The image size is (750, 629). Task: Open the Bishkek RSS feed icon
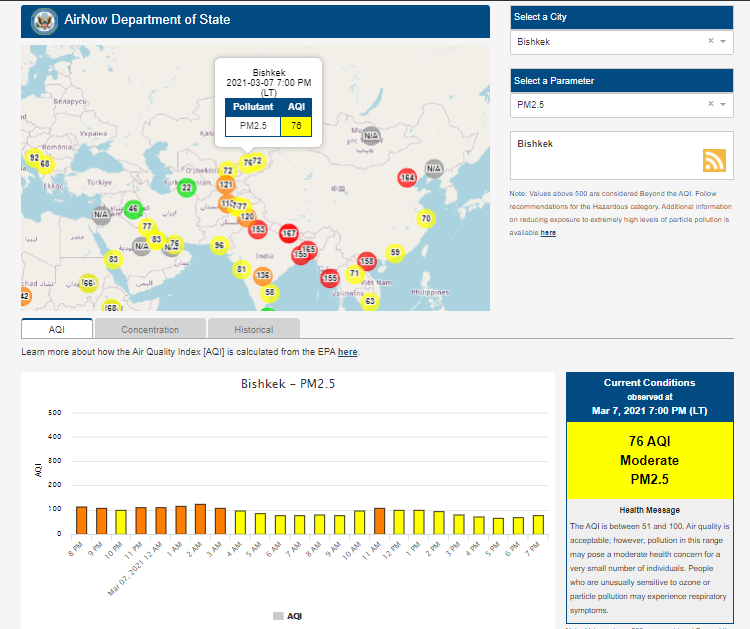click(714, 161)
